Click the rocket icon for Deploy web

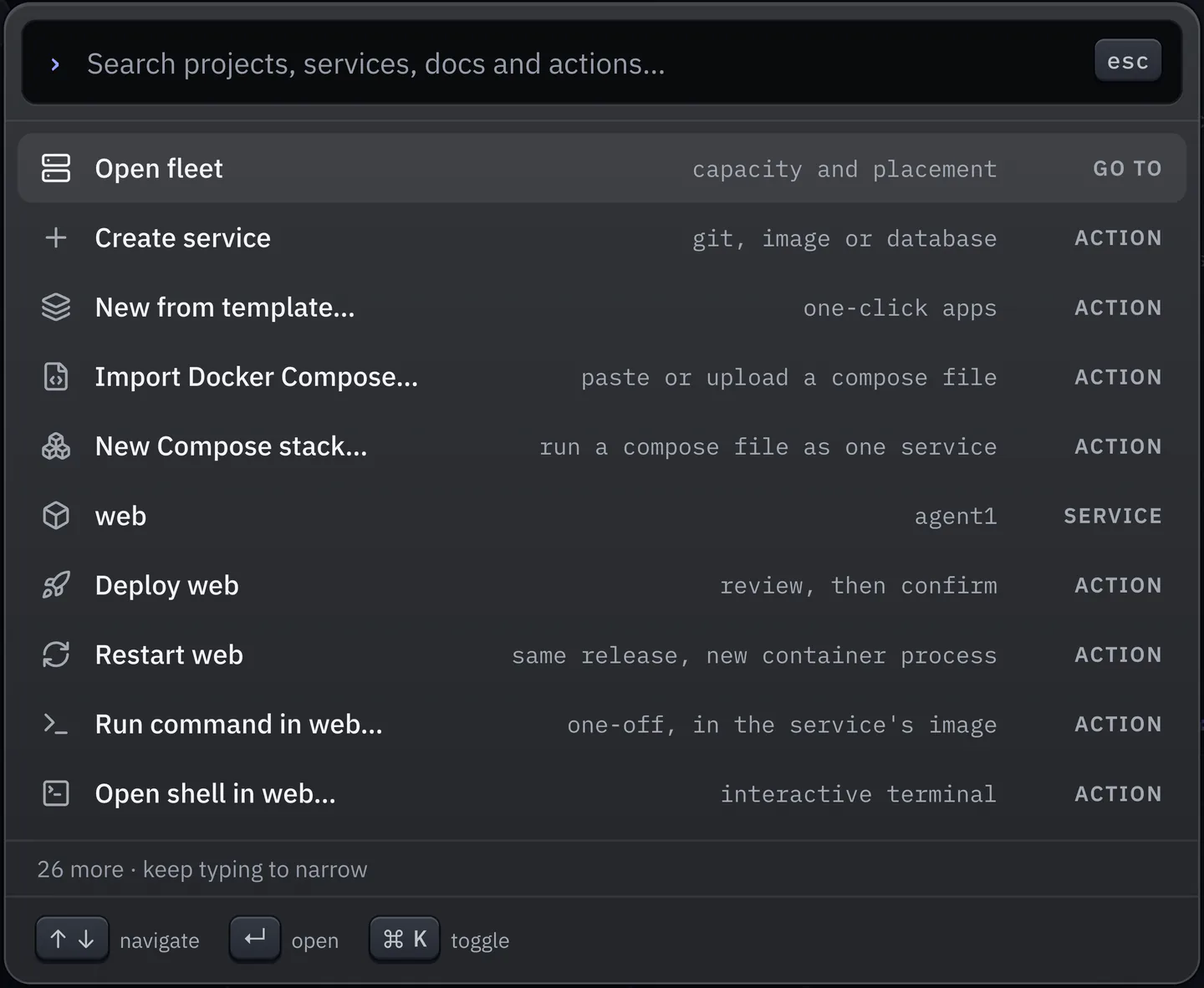(x=56, y=584)
